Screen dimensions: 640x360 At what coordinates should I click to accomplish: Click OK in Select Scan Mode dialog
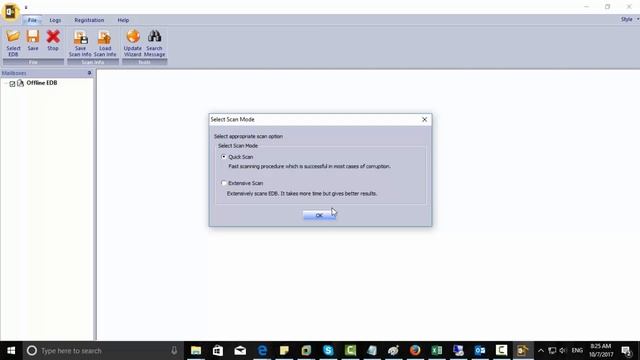[319, 215]
